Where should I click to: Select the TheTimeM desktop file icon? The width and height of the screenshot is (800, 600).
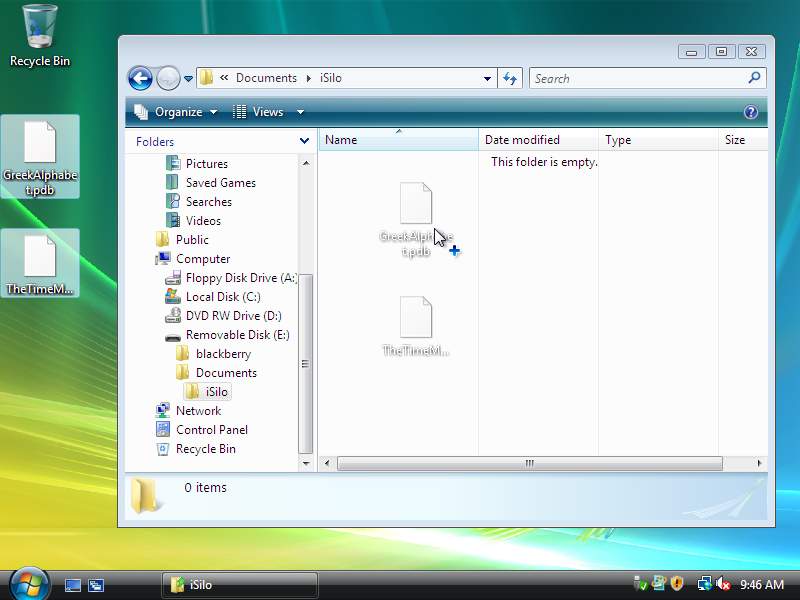[40, 265]
